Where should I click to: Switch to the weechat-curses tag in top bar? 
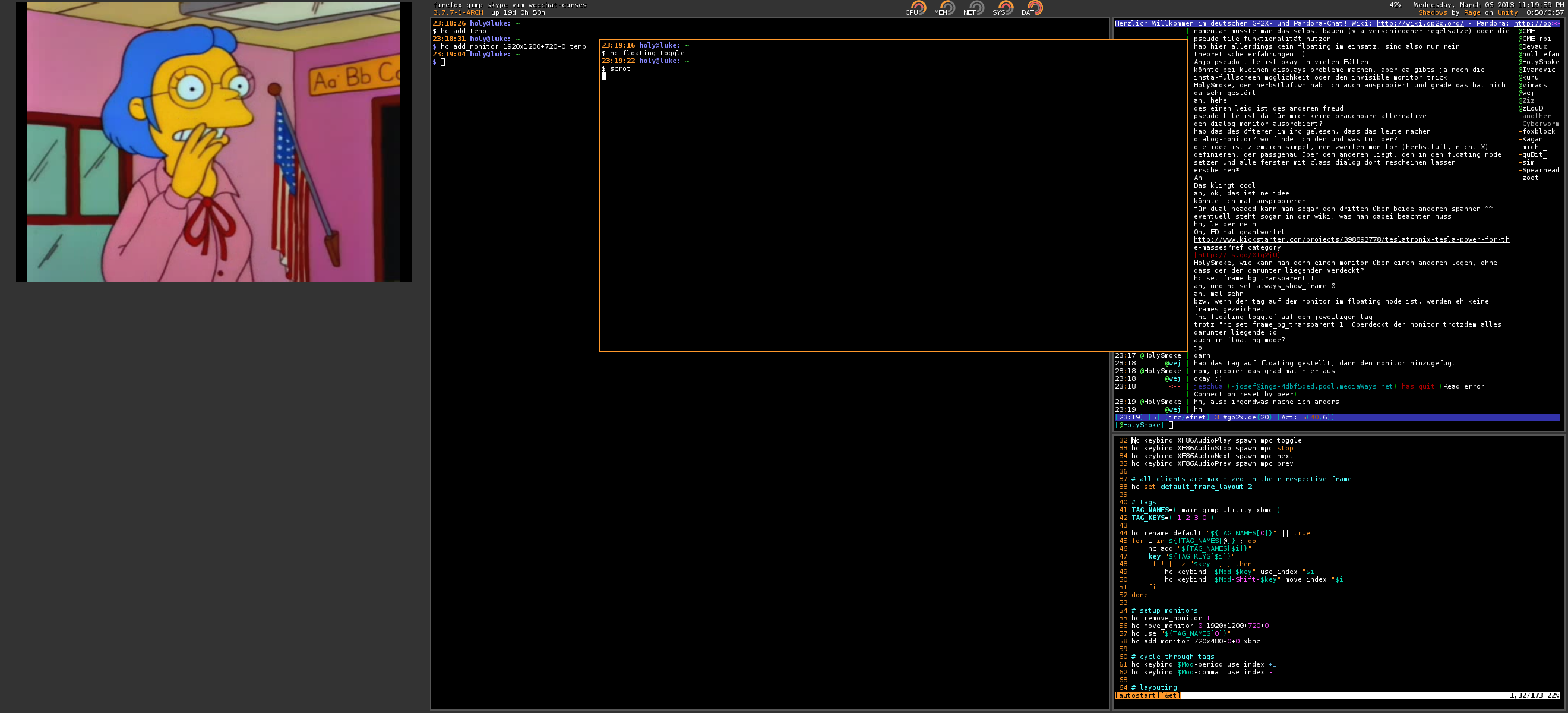558,5
